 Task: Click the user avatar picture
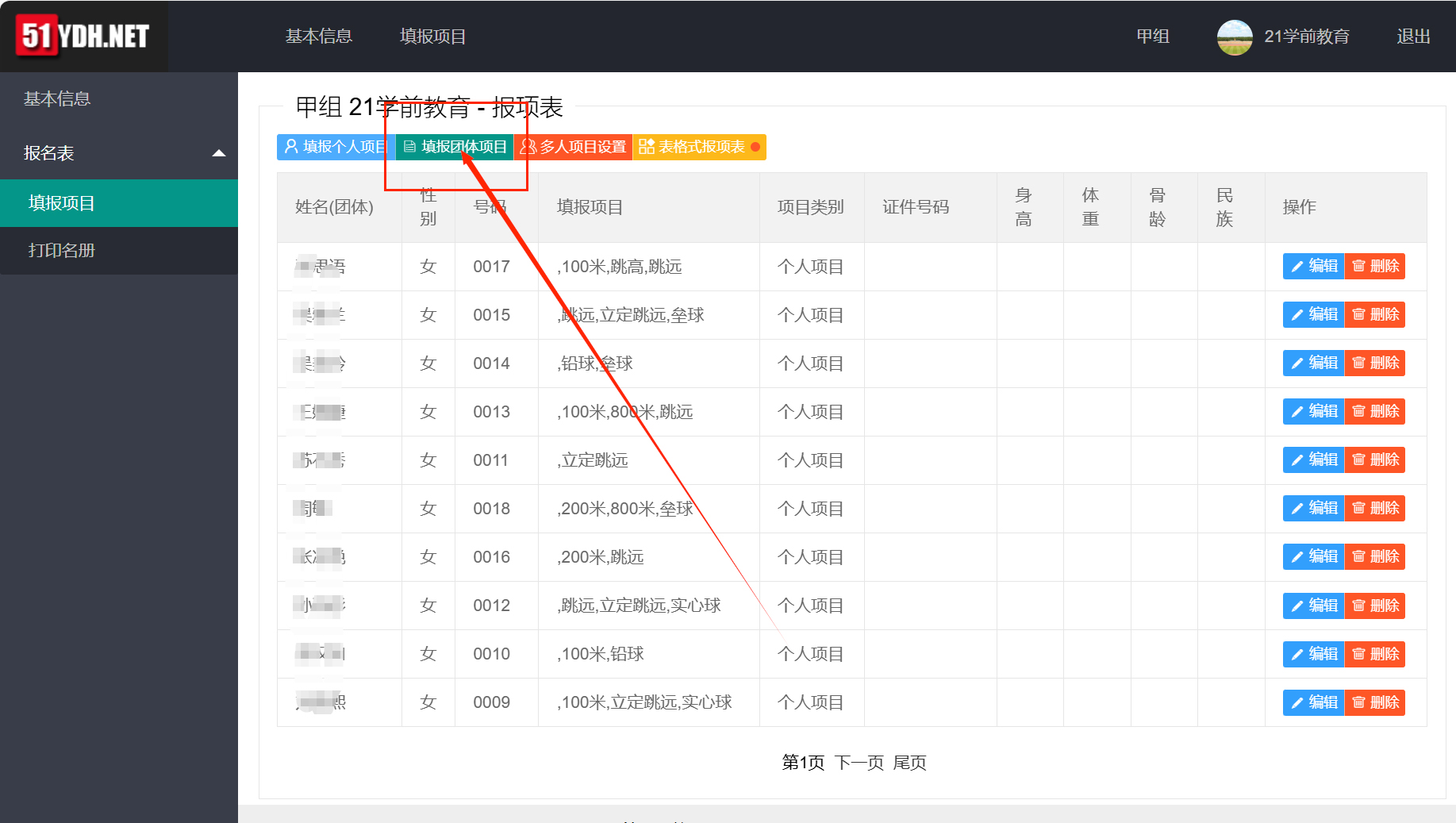click(x=1235, y=37)
